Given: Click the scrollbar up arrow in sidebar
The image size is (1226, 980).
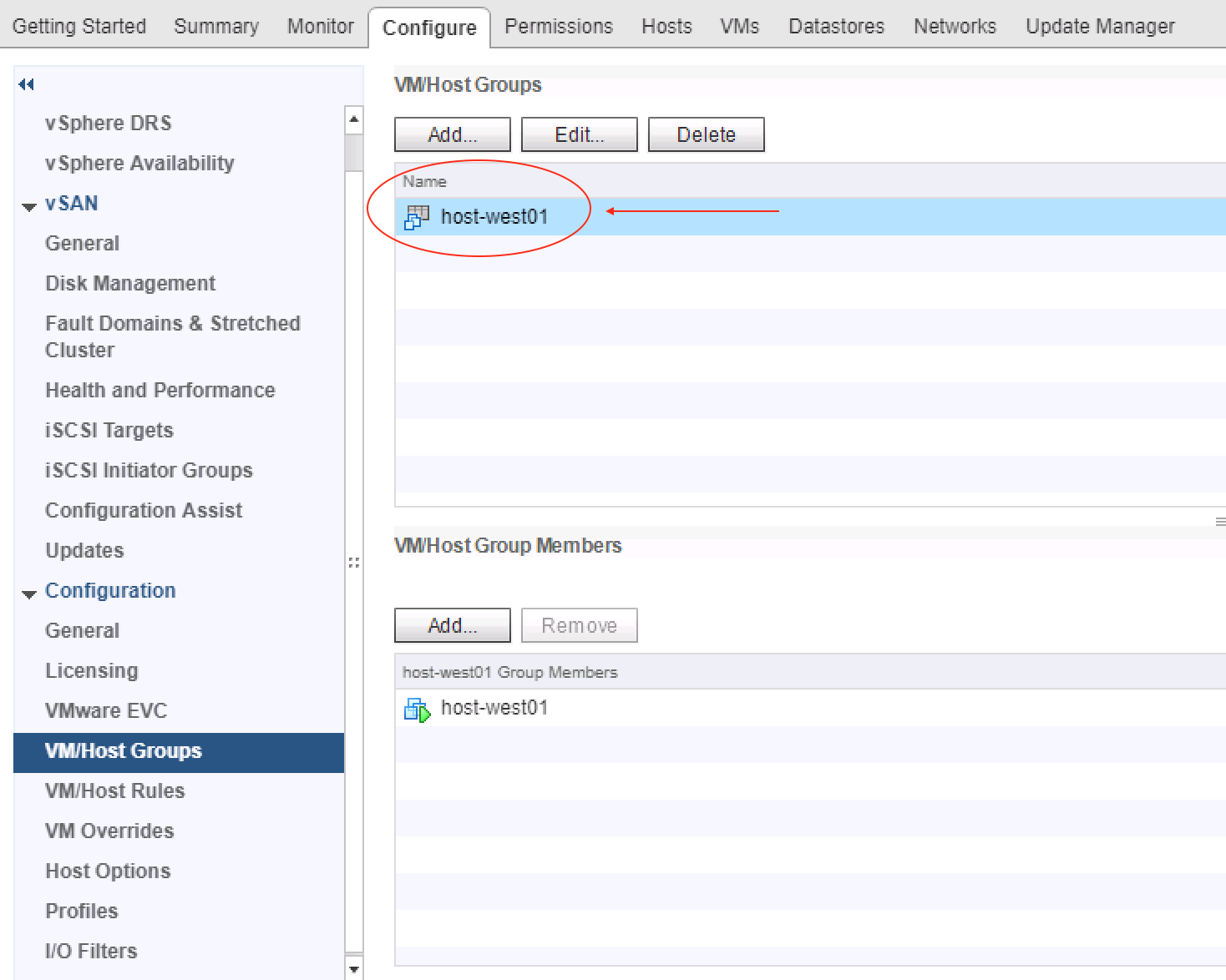Looking at the screenshot, I should (353, 119).
